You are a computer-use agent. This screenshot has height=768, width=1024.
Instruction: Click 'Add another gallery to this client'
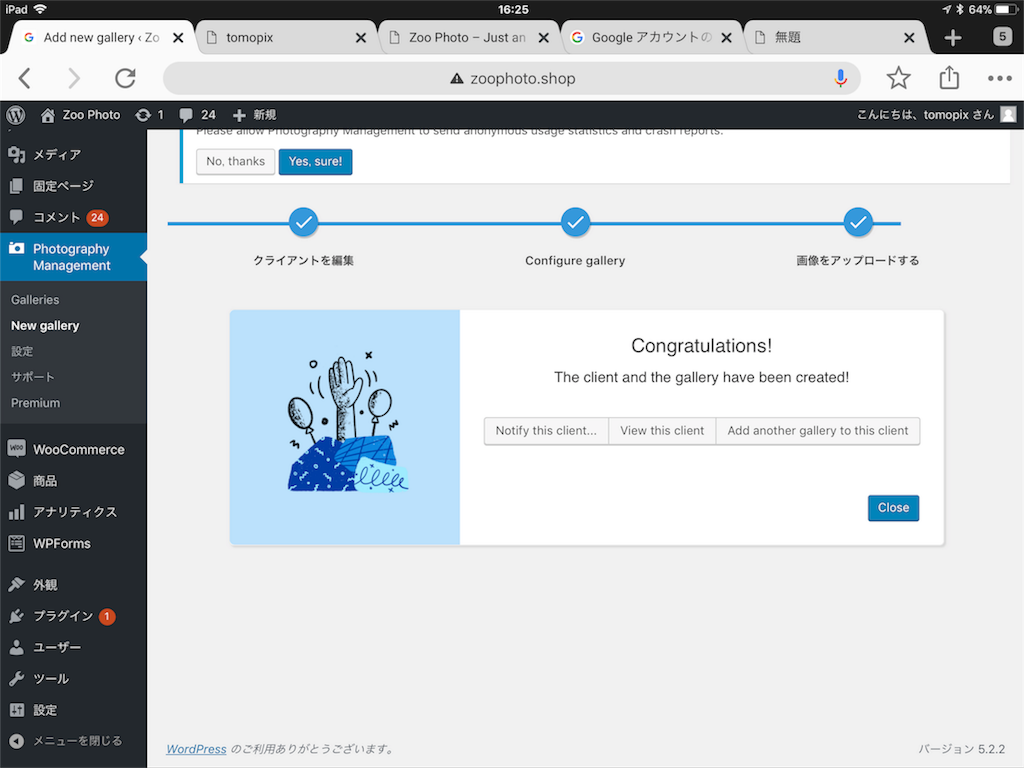click(818, 431)
